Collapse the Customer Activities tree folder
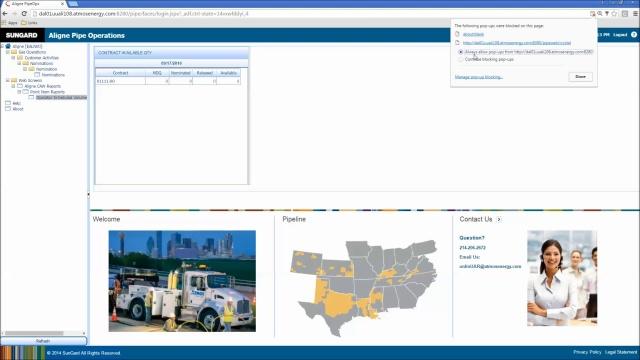The image size is (640, 360). [x=13, y=58]
